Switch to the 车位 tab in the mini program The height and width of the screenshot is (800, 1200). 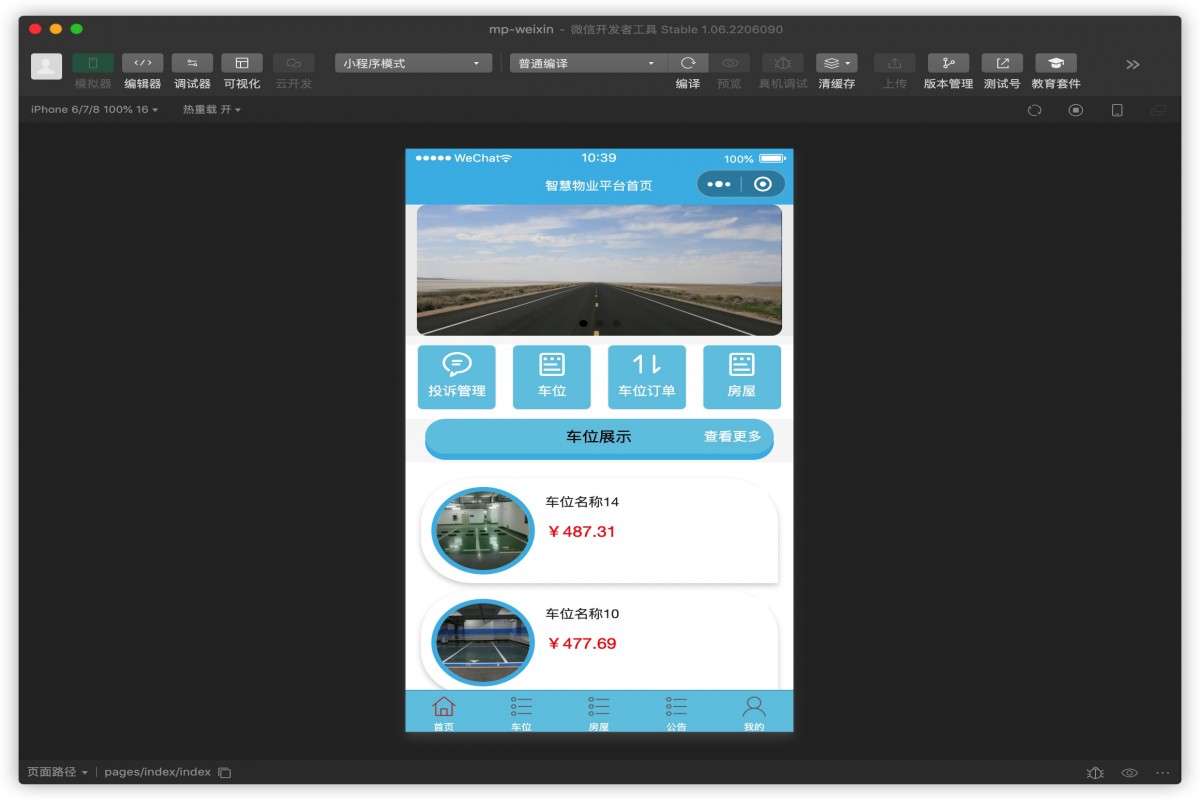[522, 711]
